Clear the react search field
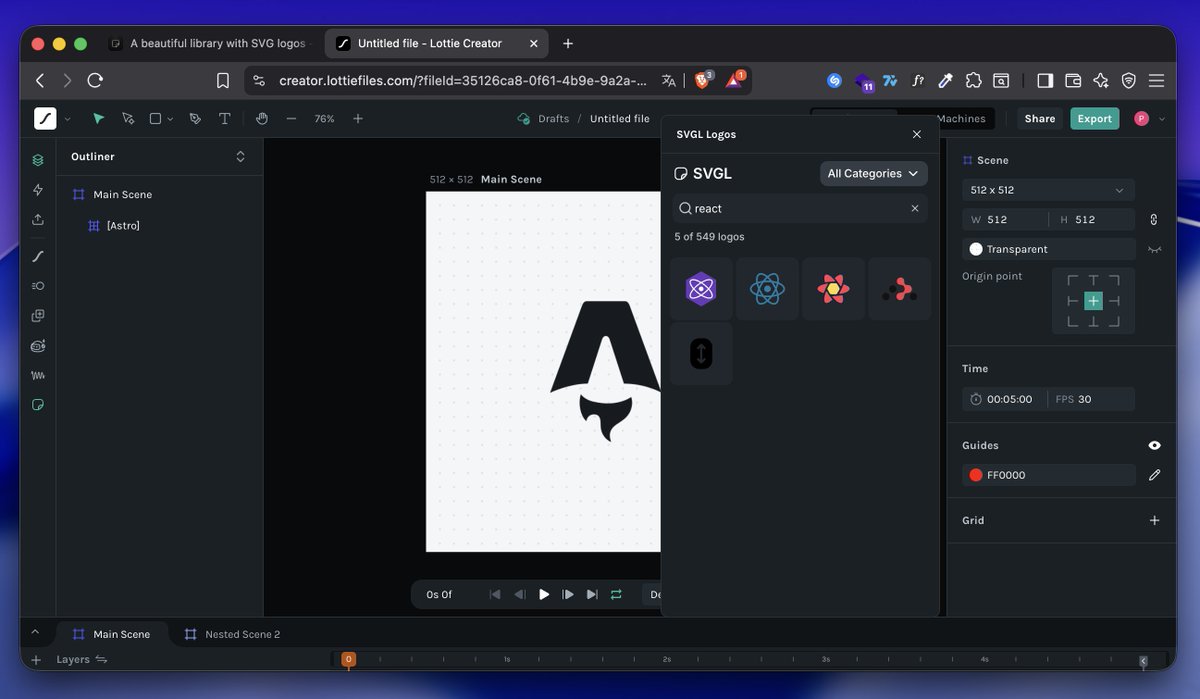1200x699 pixels. (x=914, y=208)
